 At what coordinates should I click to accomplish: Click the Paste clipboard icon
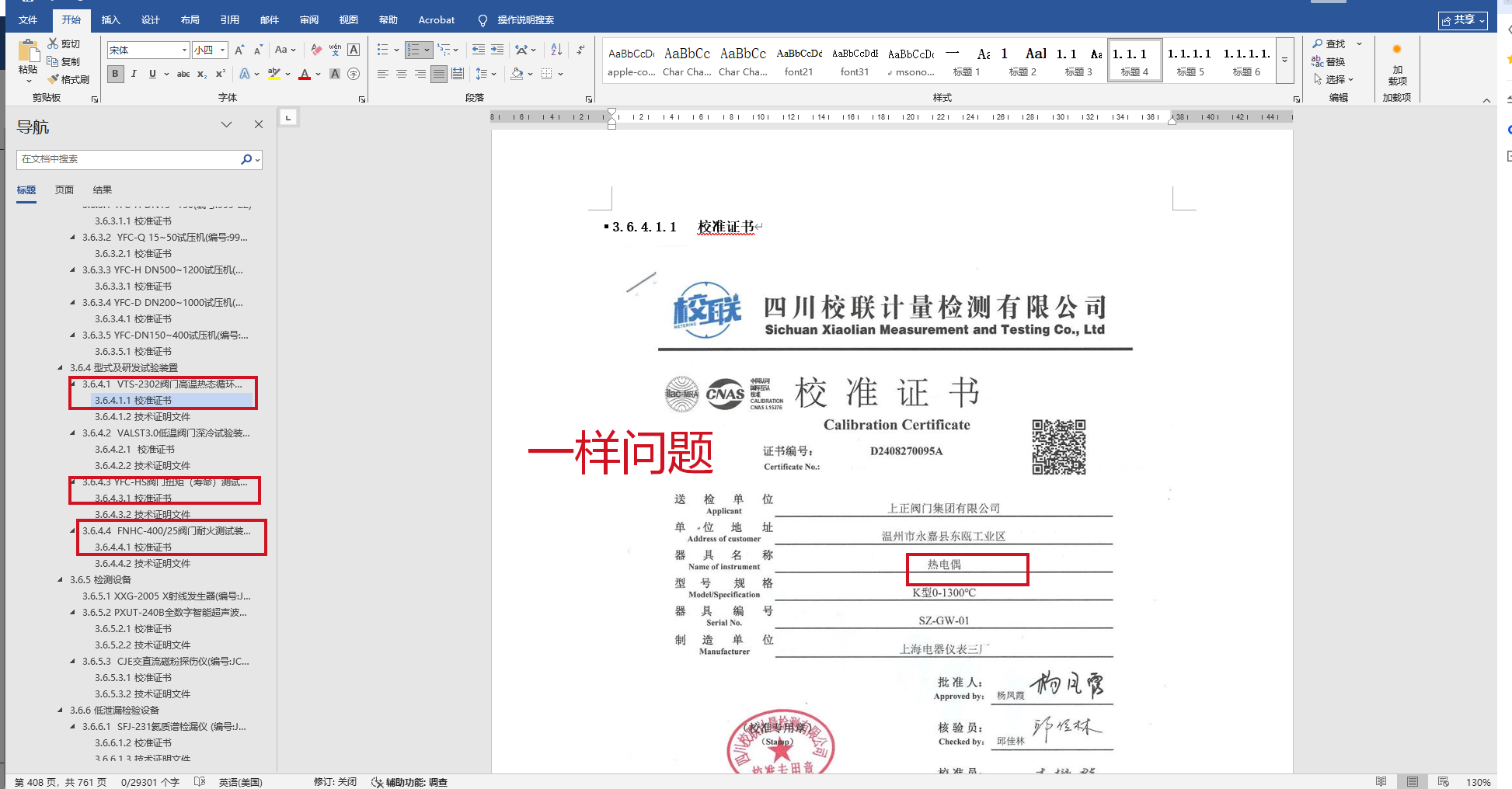28,51
